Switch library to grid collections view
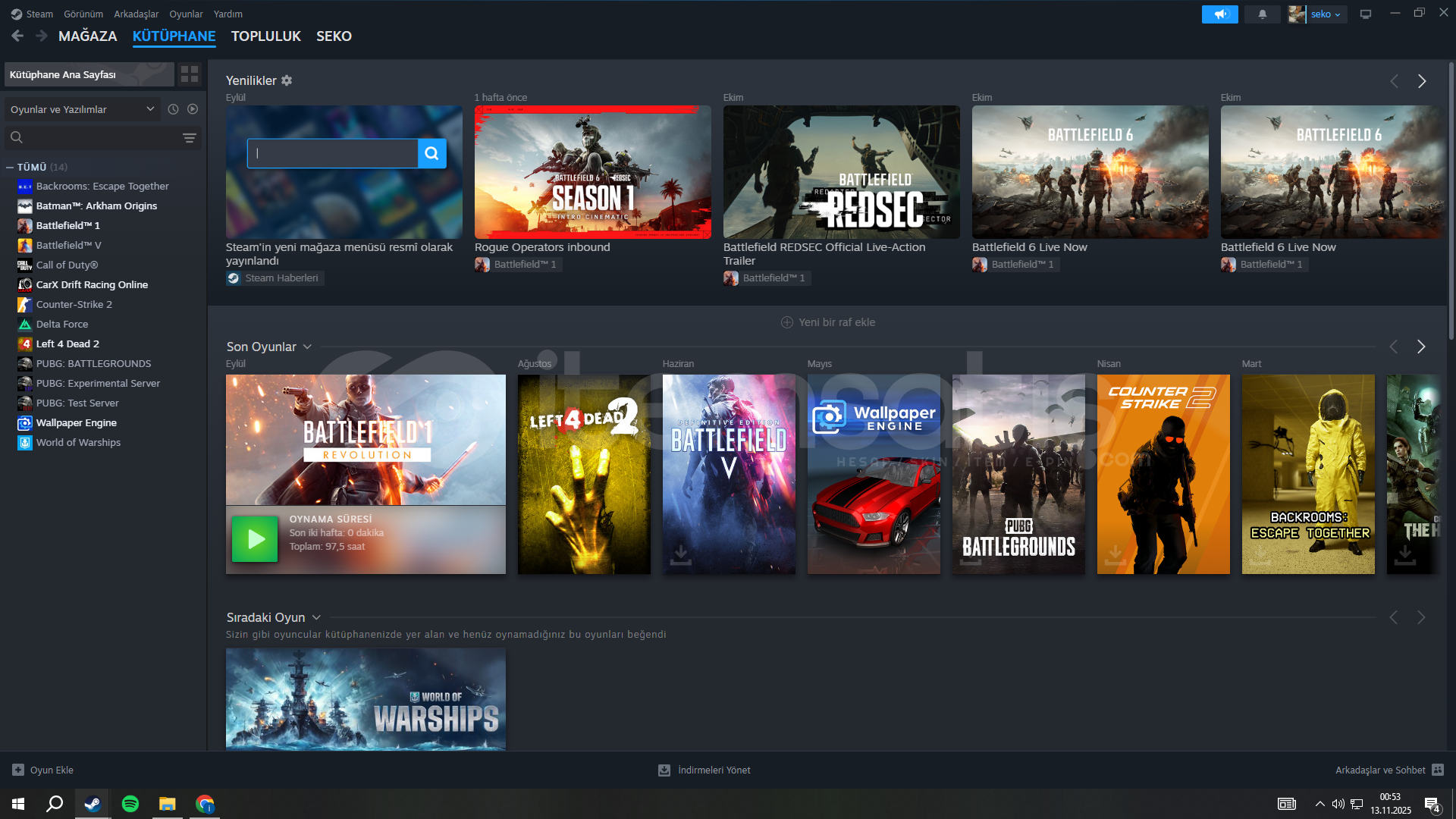The image size is (1456, 819). pyautogui.click(x=190, y=74)
